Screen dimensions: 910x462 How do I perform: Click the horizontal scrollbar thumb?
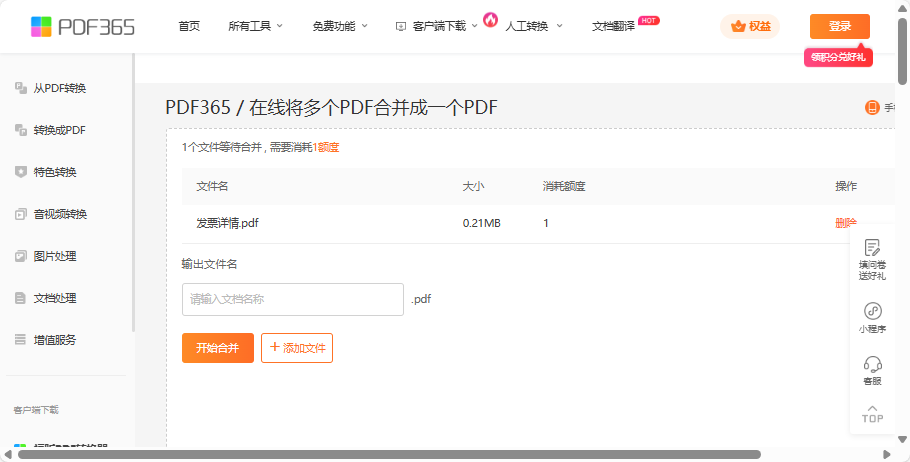click(389, 454)
